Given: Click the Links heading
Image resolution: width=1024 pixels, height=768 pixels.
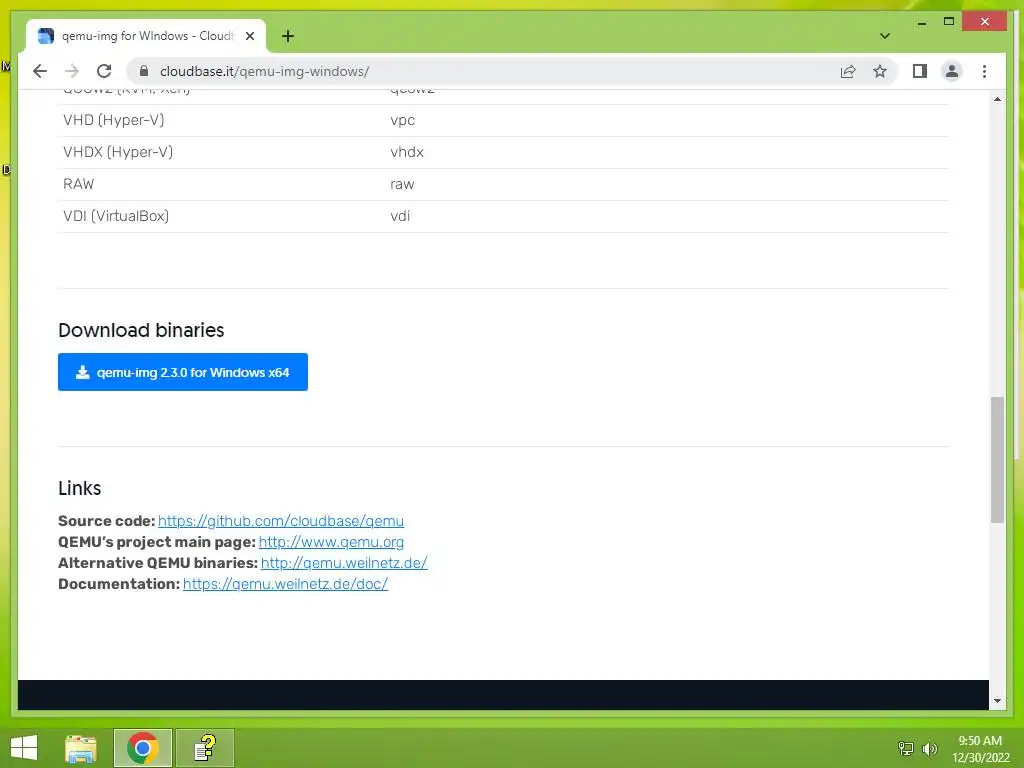Looking at the screenshot, I should tap(80, 488).
